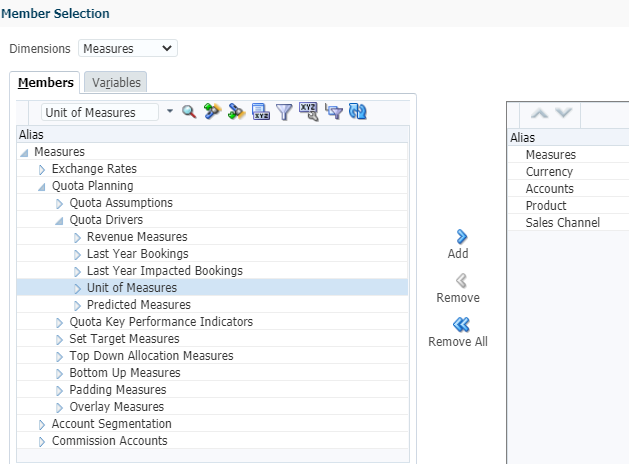The image size is (629, 464).
Task: Click the blue refresh arrows icon
Action: coord(357,111)
